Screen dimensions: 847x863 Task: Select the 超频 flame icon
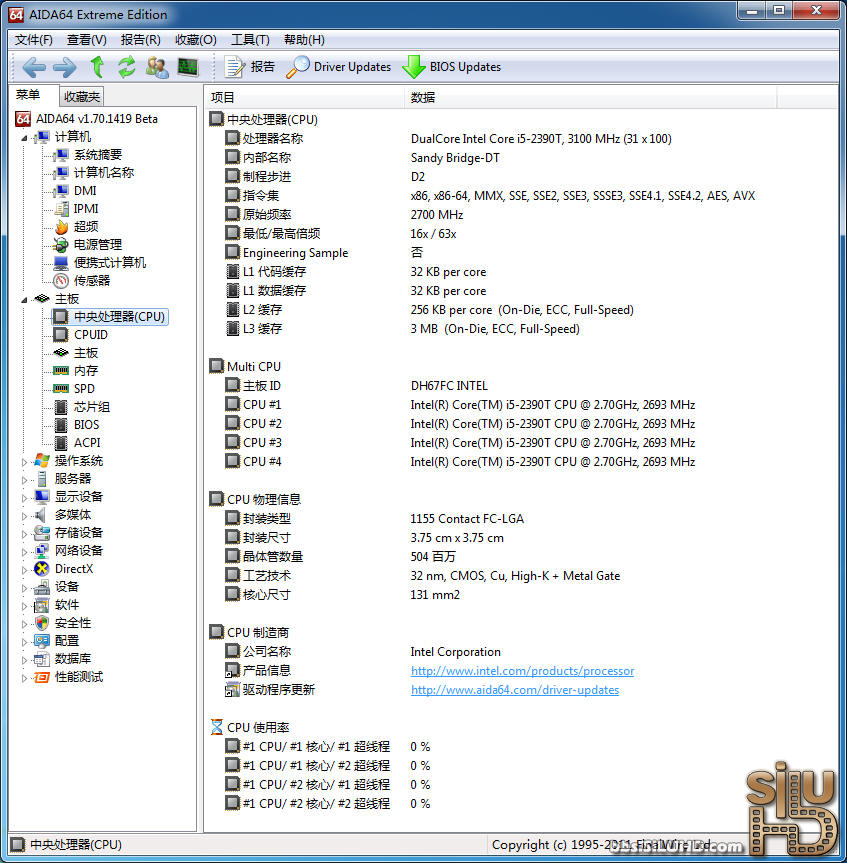click(x=61, y=227)
